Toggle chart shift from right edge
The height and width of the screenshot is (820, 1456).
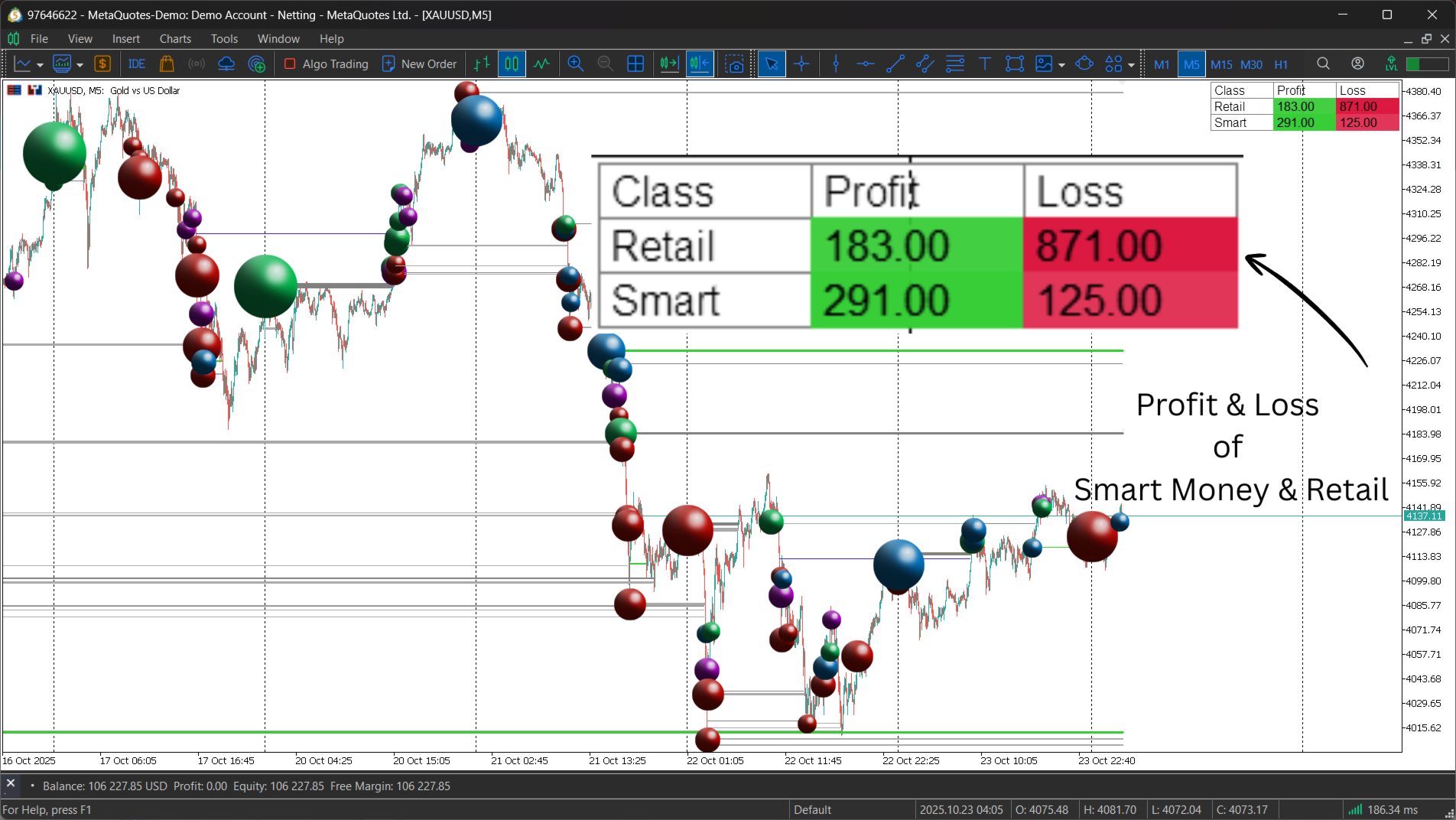pos(700,64)
